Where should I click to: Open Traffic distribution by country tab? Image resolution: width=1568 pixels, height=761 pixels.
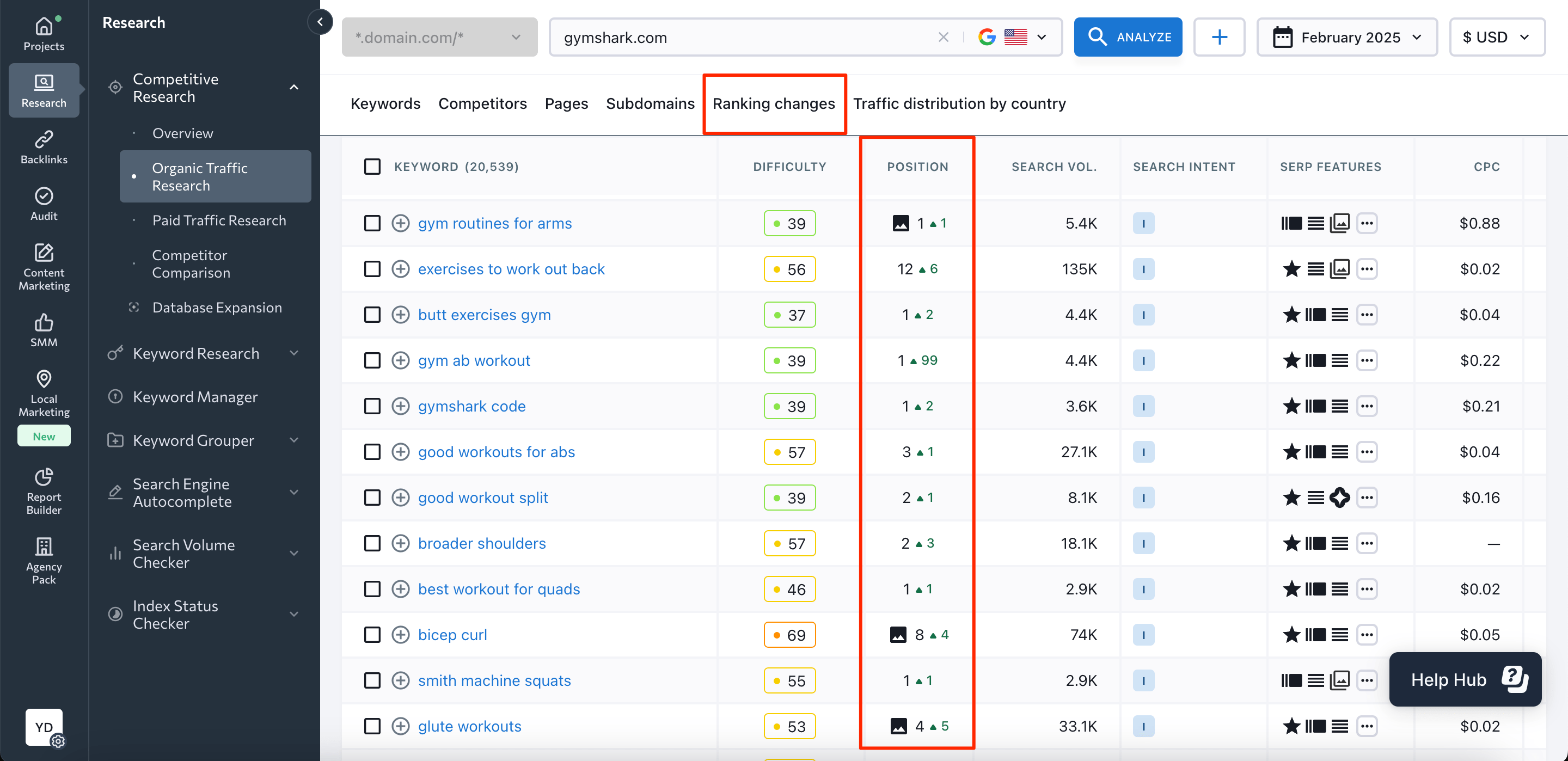click(959, 103)
